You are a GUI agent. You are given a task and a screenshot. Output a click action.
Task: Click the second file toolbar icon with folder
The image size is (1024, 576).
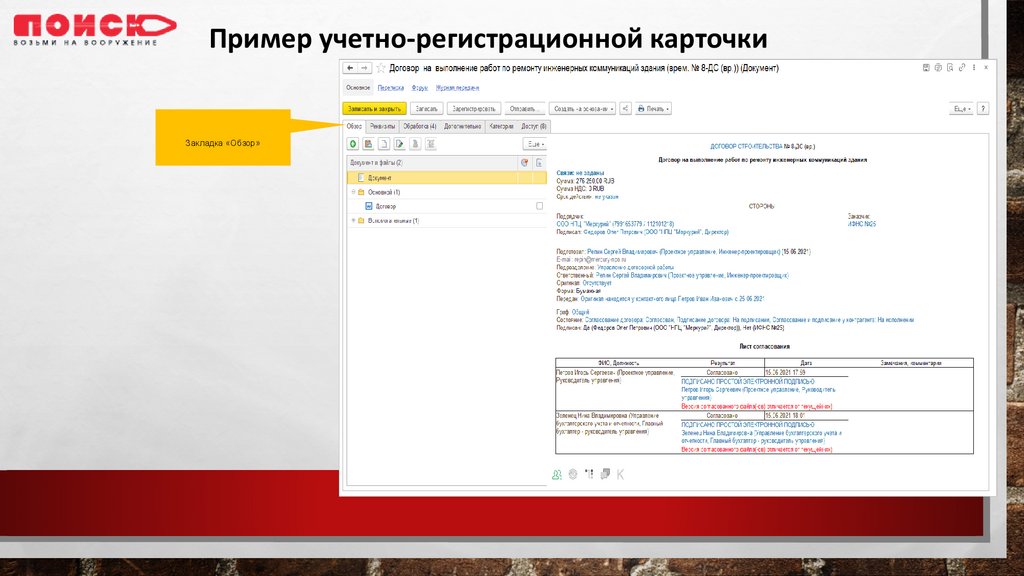368,144
